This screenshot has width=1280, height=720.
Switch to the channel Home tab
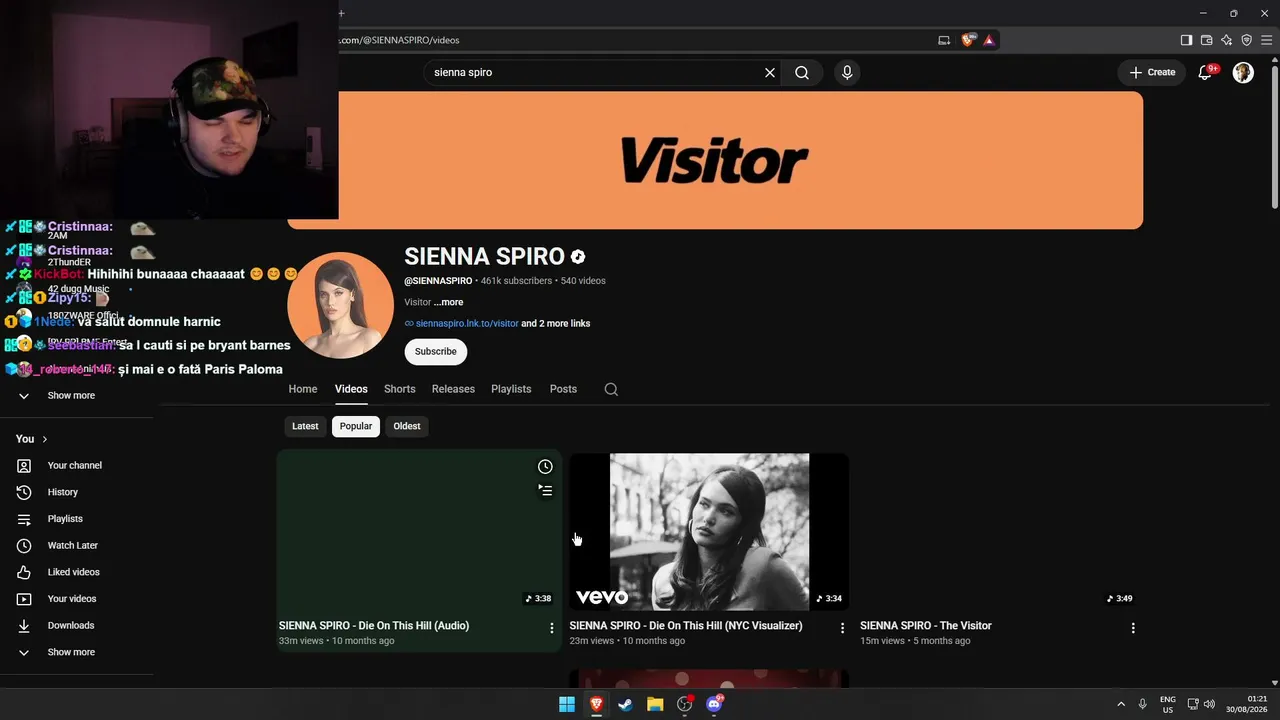[303, 389]
